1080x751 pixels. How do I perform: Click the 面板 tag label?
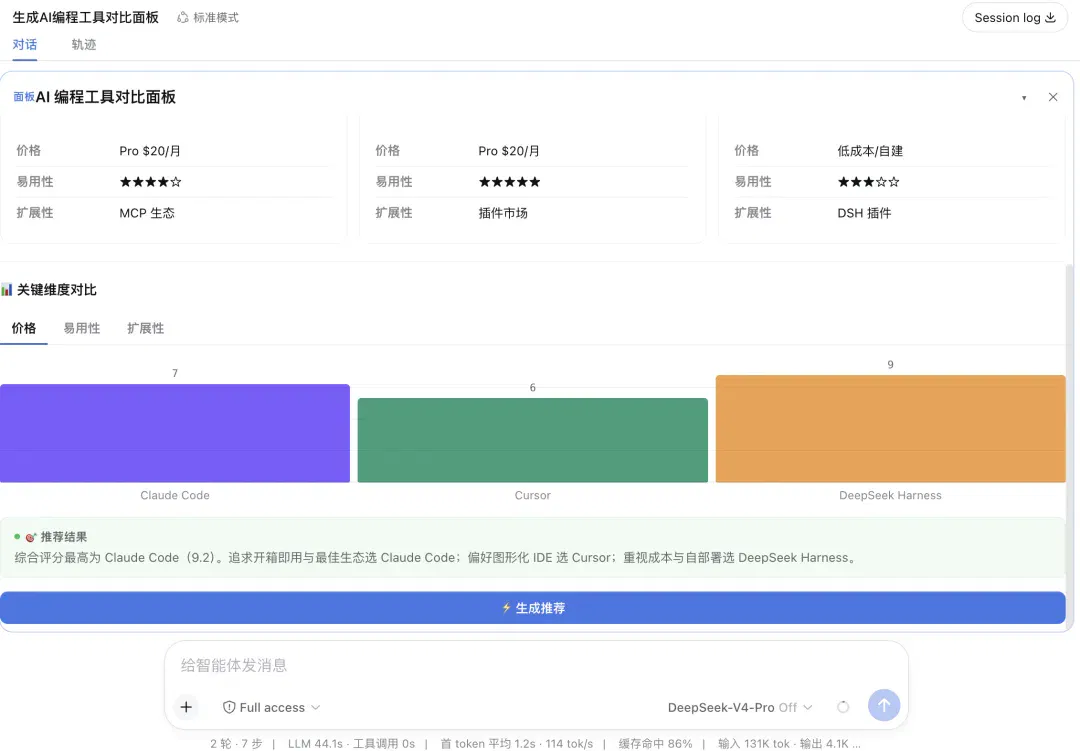(24, 97)
